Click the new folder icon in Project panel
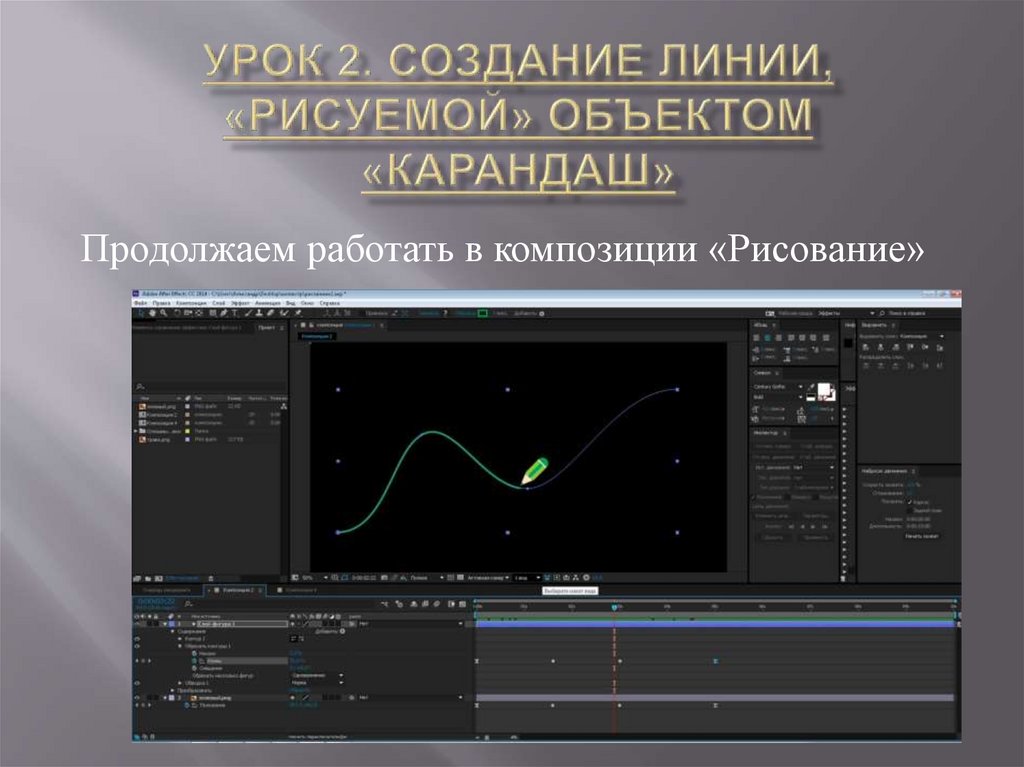1024x767 pixels. click(148, 579)
